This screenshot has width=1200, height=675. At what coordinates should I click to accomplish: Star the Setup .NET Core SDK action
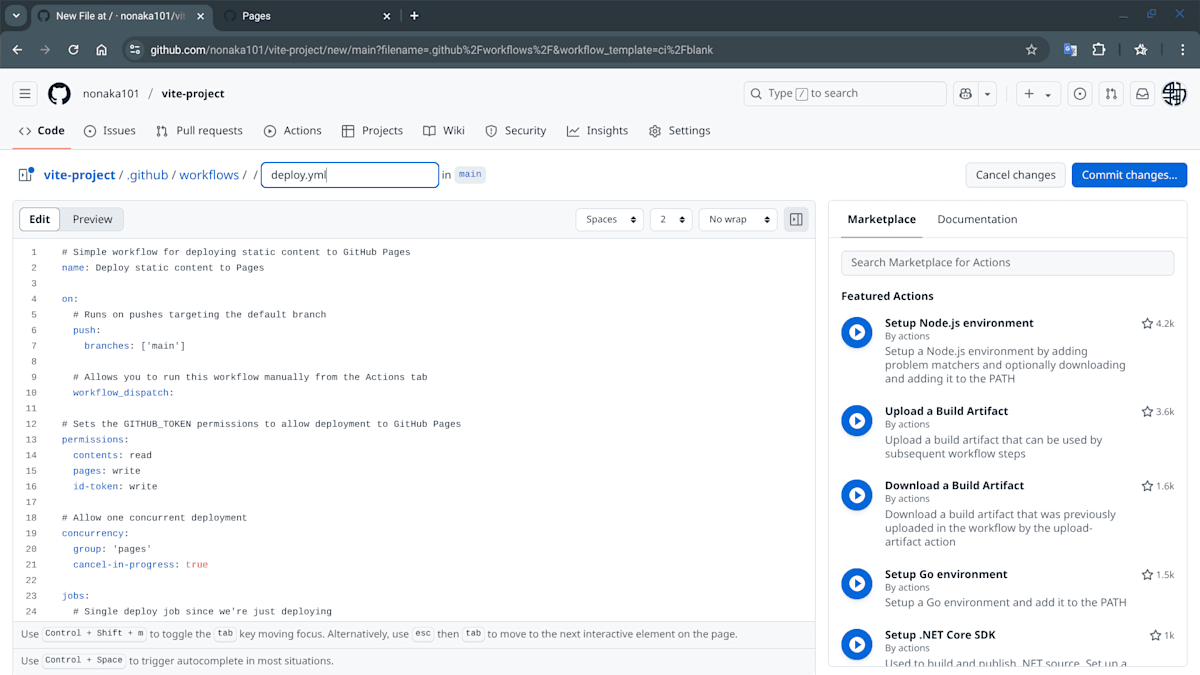(x=1155, y=636)
